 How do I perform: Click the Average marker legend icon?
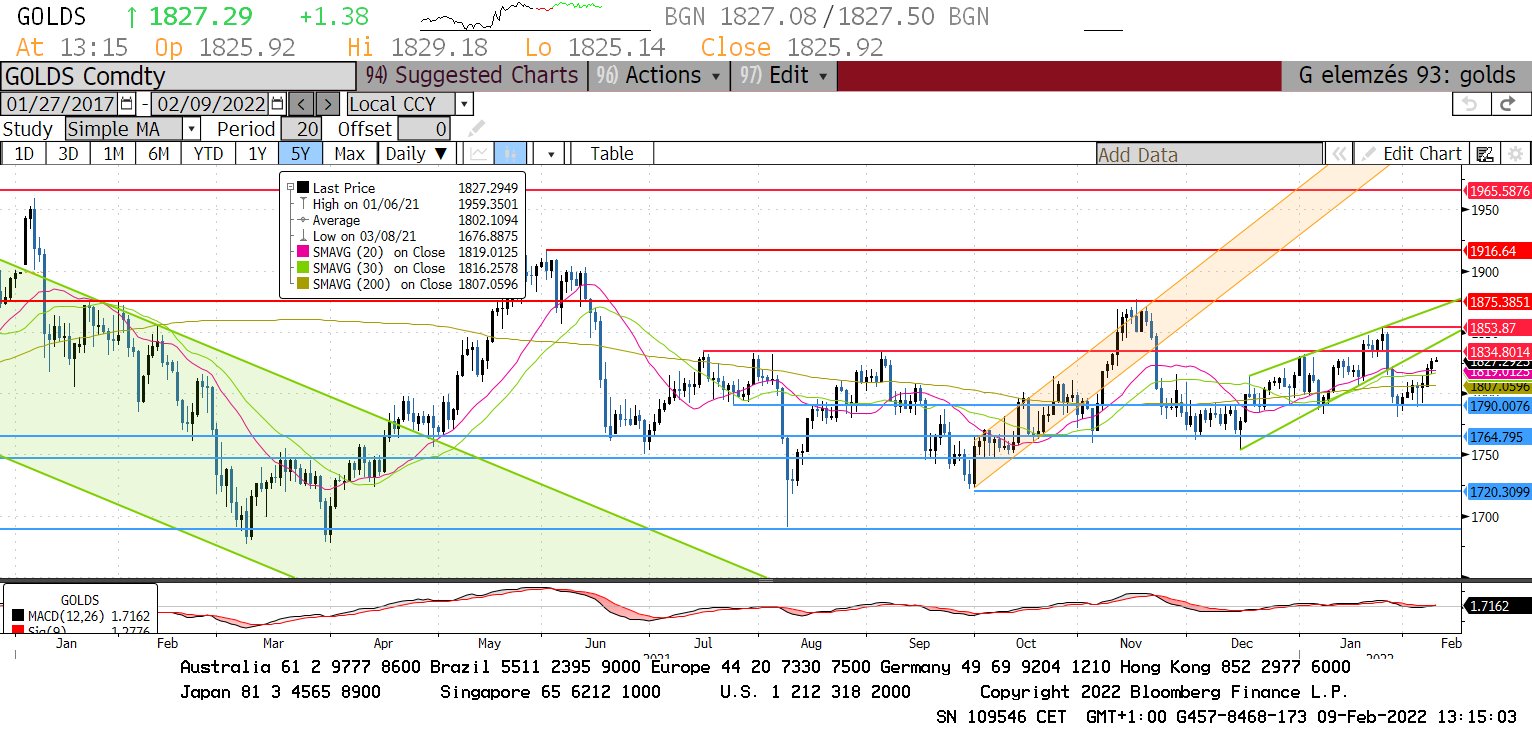pos(304,220)
